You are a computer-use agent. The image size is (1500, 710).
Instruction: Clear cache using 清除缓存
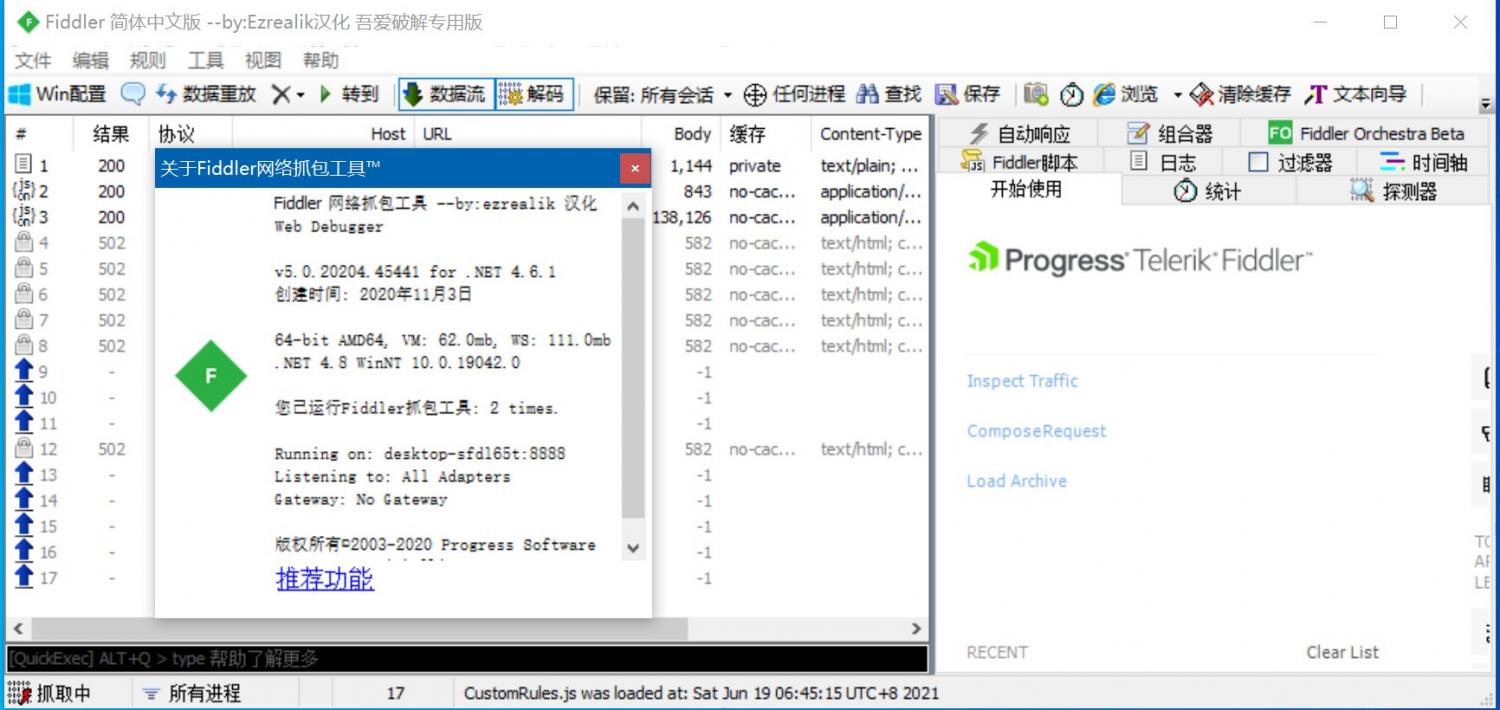coord(1240,95)
